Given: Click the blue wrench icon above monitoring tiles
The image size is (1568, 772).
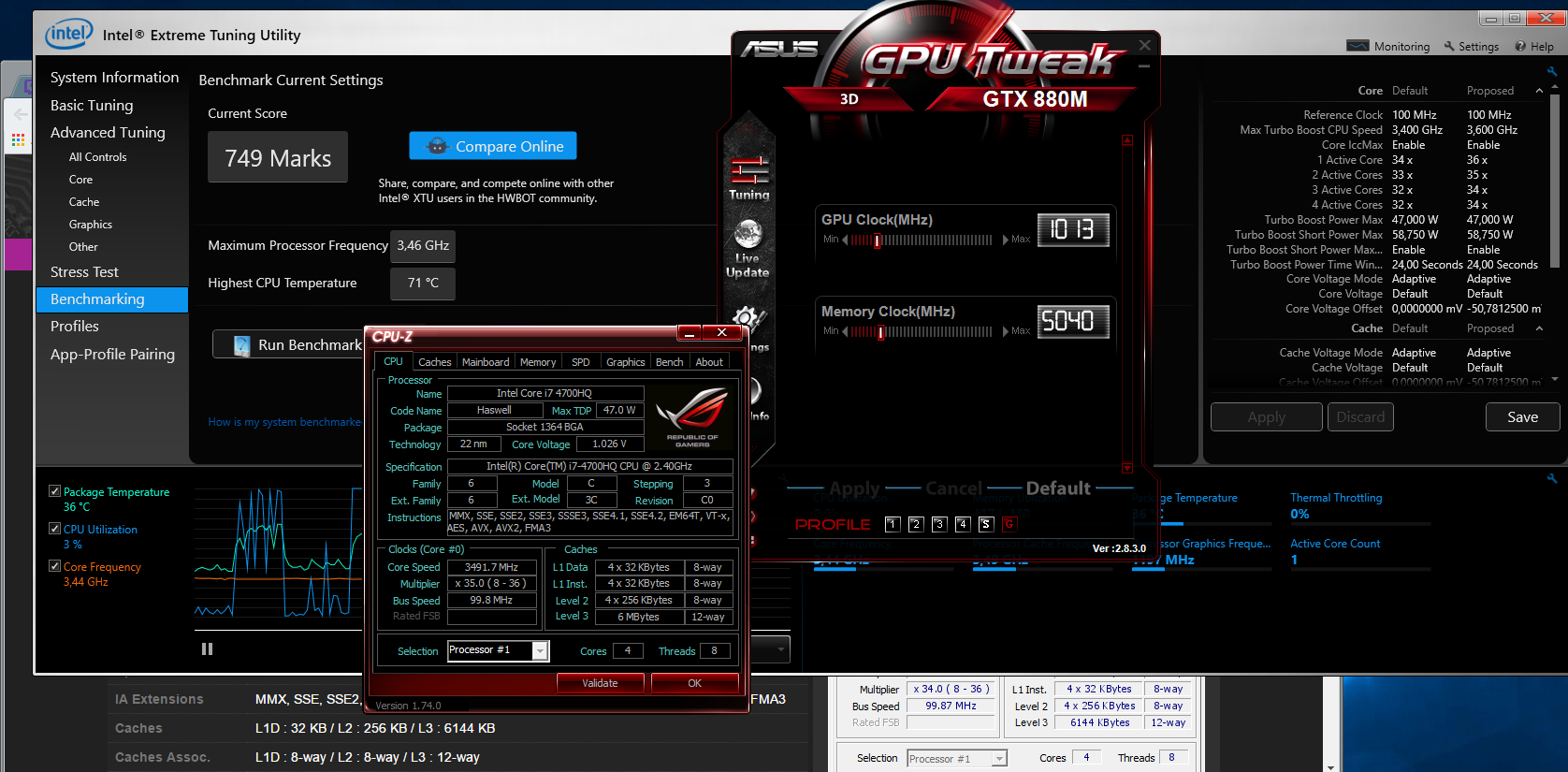Looking at the screenshot, I should click(1552, 478).
